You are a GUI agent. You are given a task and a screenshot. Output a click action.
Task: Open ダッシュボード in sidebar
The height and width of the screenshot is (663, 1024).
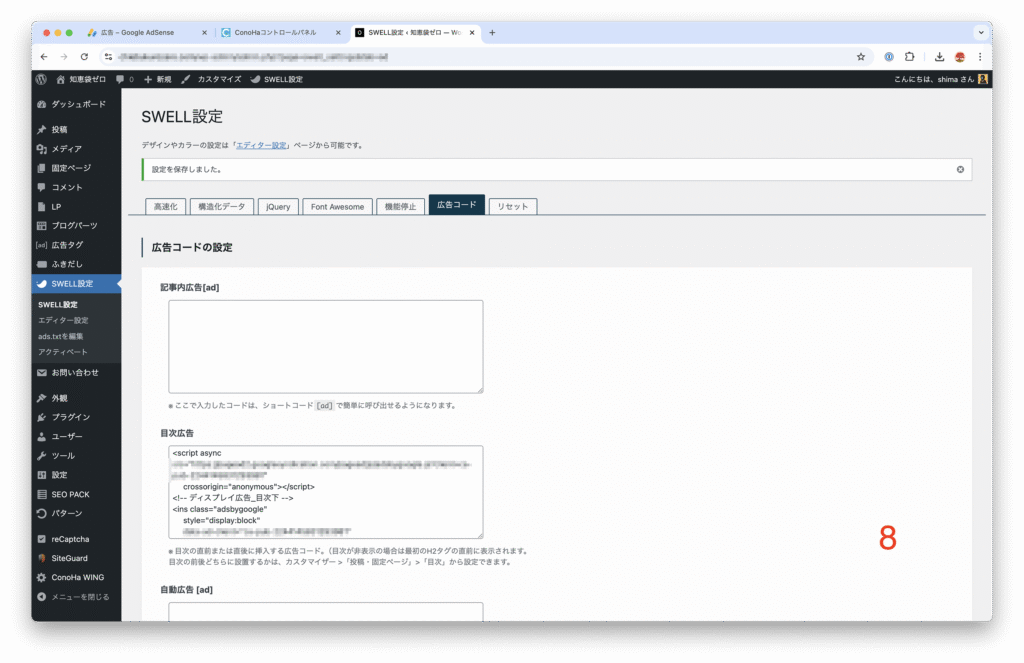pyautogui.click(x=76, y=104)
